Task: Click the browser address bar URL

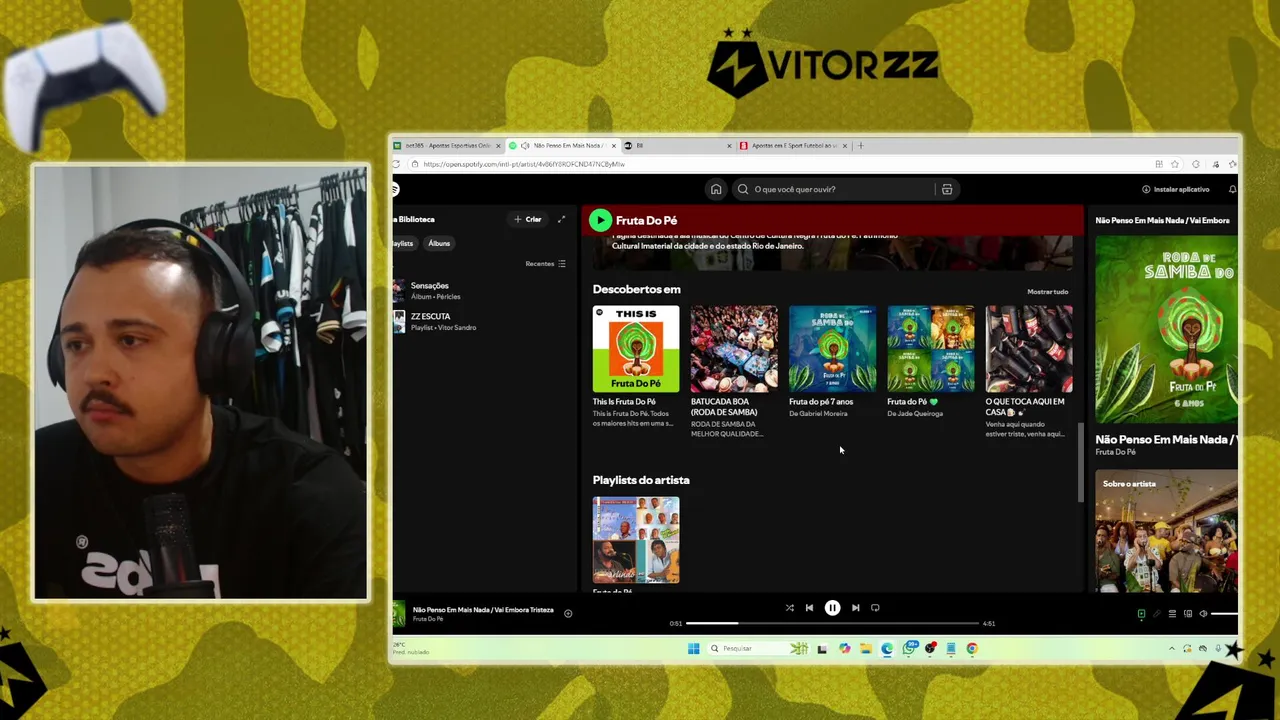Action: tap(524, 164)
